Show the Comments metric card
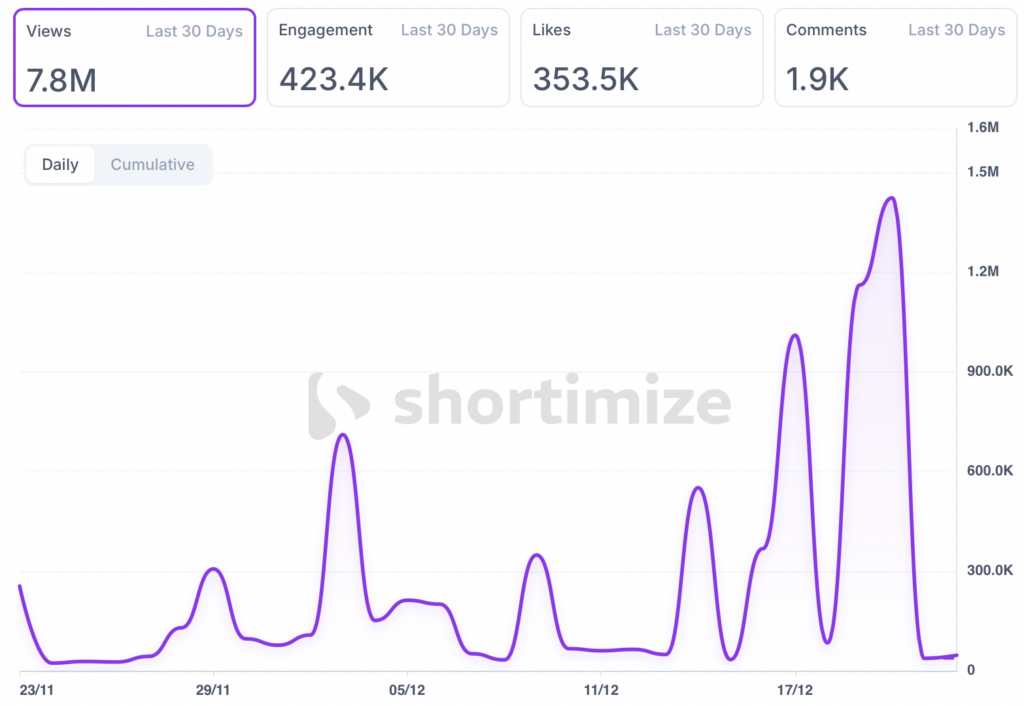The height and width of the screenshot is (706, 1024). 895,57
